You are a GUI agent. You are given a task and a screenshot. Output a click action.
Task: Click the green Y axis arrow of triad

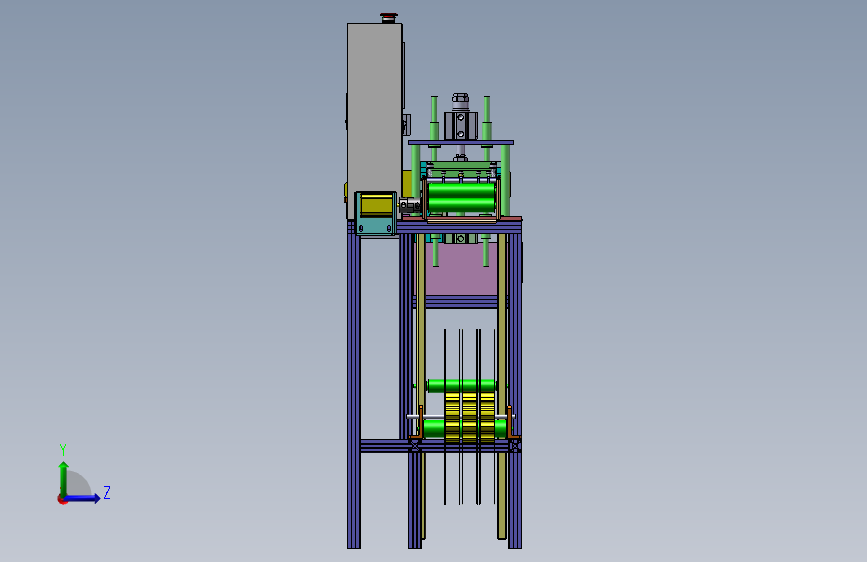point(64,479)
